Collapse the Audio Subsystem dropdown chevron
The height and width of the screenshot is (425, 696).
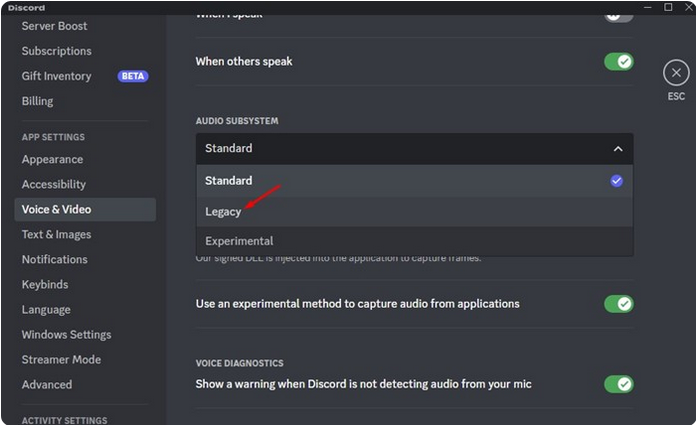[x=617, y=149]
